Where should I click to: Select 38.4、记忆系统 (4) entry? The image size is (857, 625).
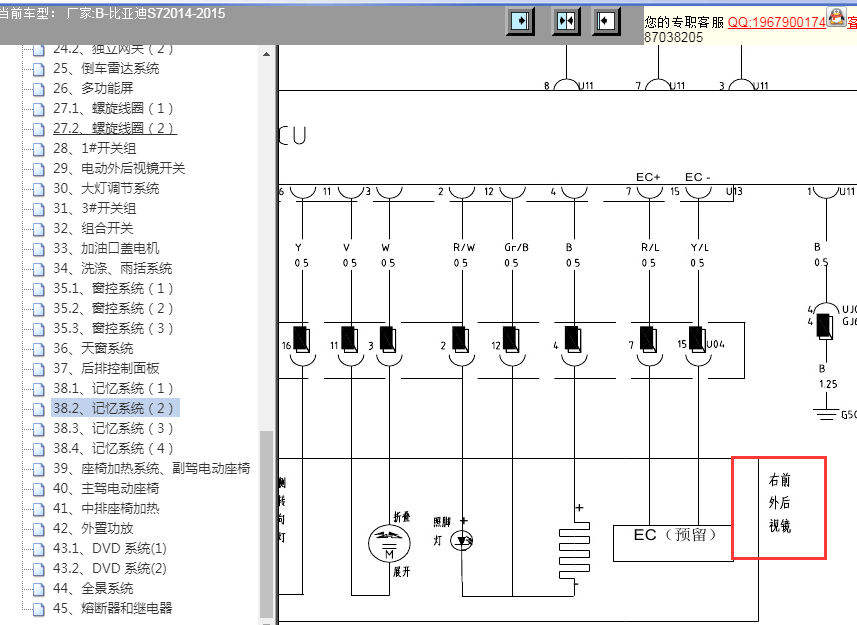click(x=113, y=449)
